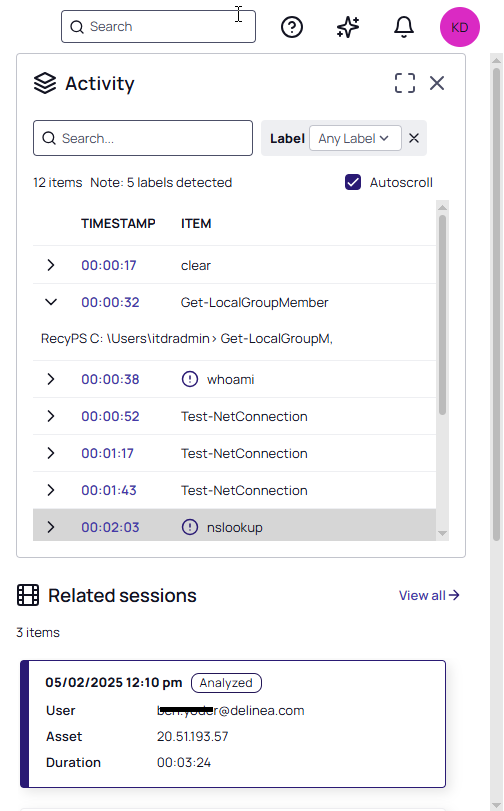Expand the clear command row
Viewport: 504px width, 811px height.
pyautogui.click(x=51, y=265)
